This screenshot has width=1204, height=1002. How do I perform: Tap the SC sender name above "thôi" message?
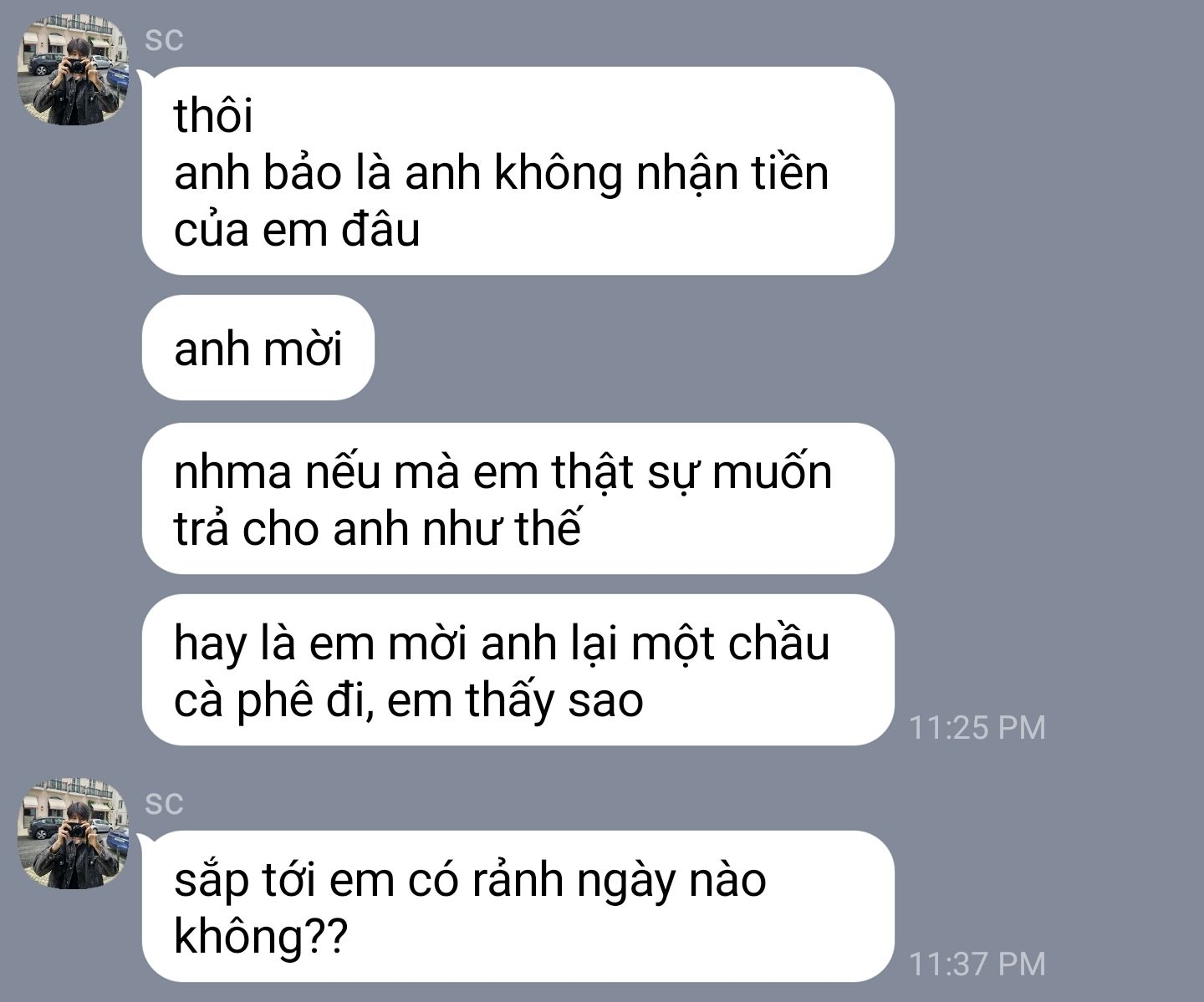164,40
